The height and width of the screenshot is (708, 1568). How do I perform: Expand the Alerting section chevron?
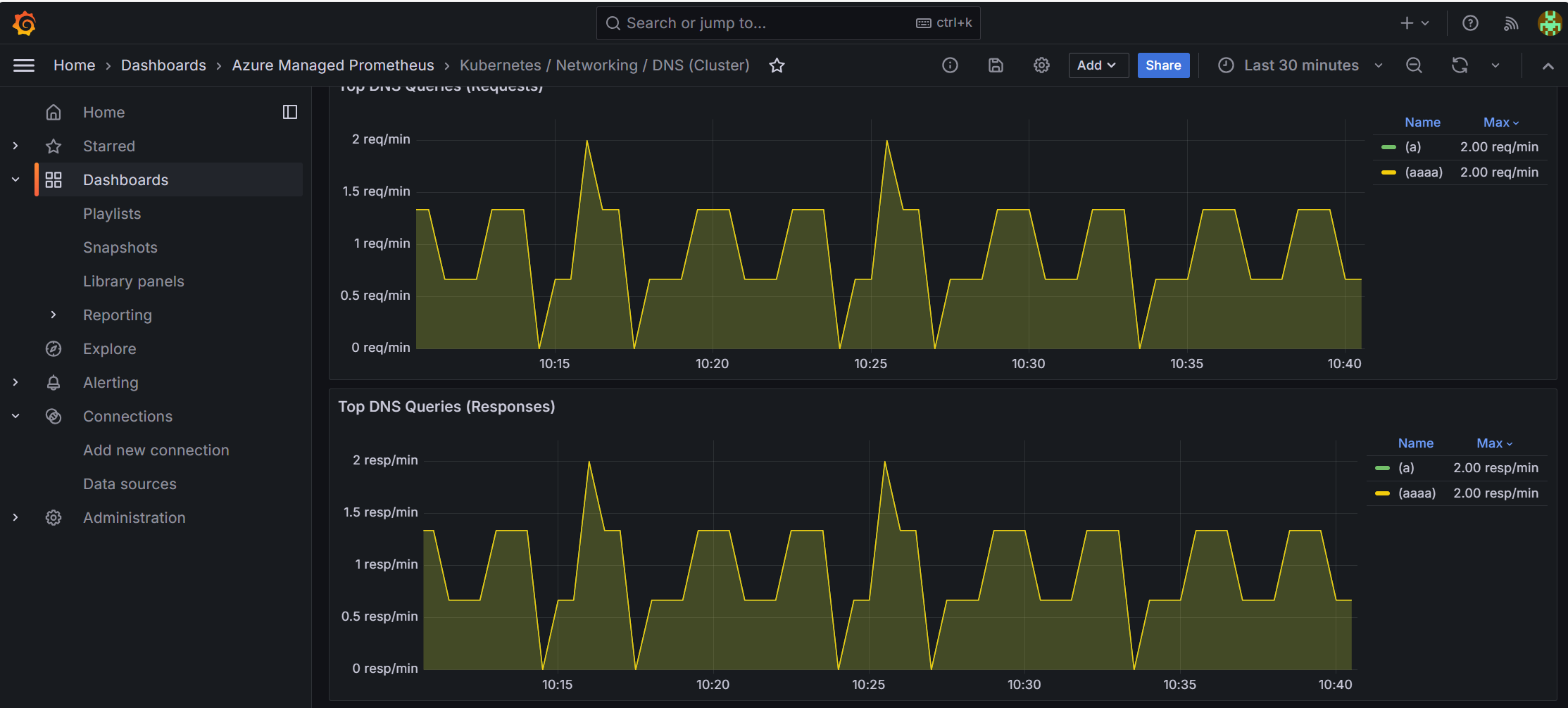[x=15, y=382]
